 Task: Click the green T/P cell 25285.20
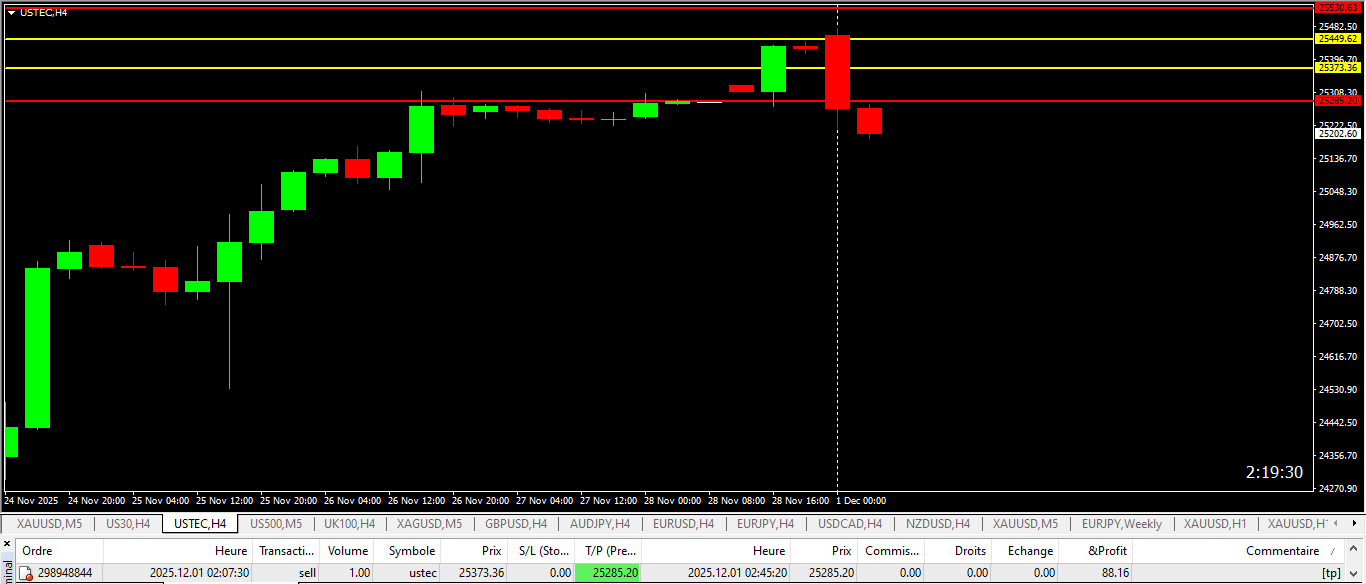click(608, 573)
